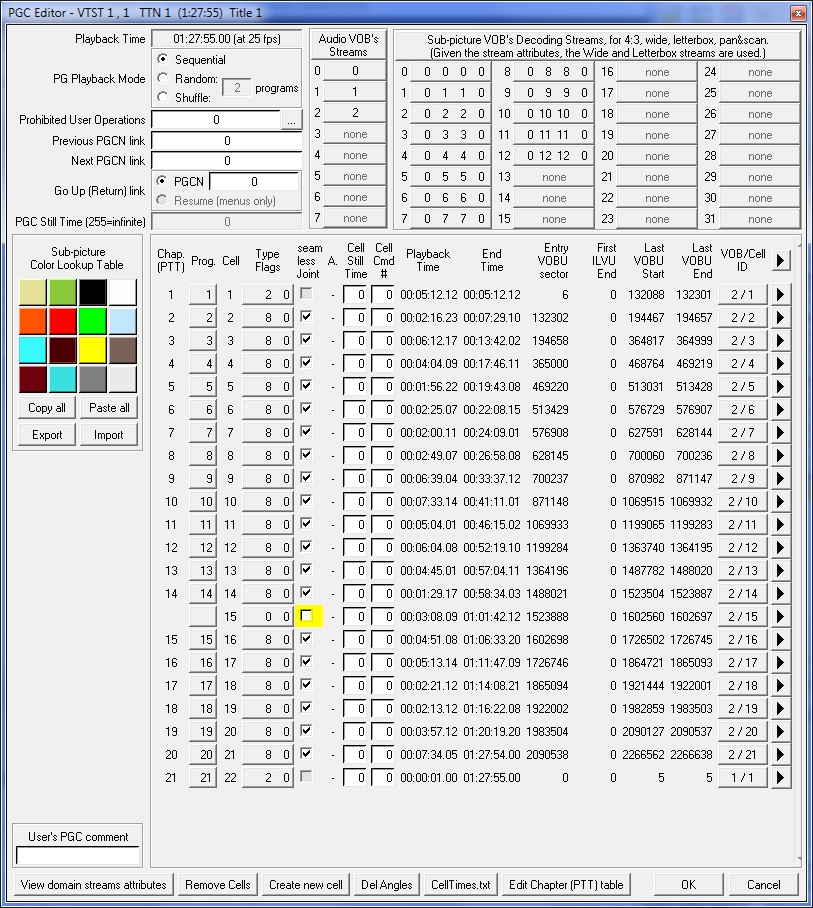Viewport: 813px width, 908px height.
Task: Click the Next PGCN link field
Action: tap(227, 160)
